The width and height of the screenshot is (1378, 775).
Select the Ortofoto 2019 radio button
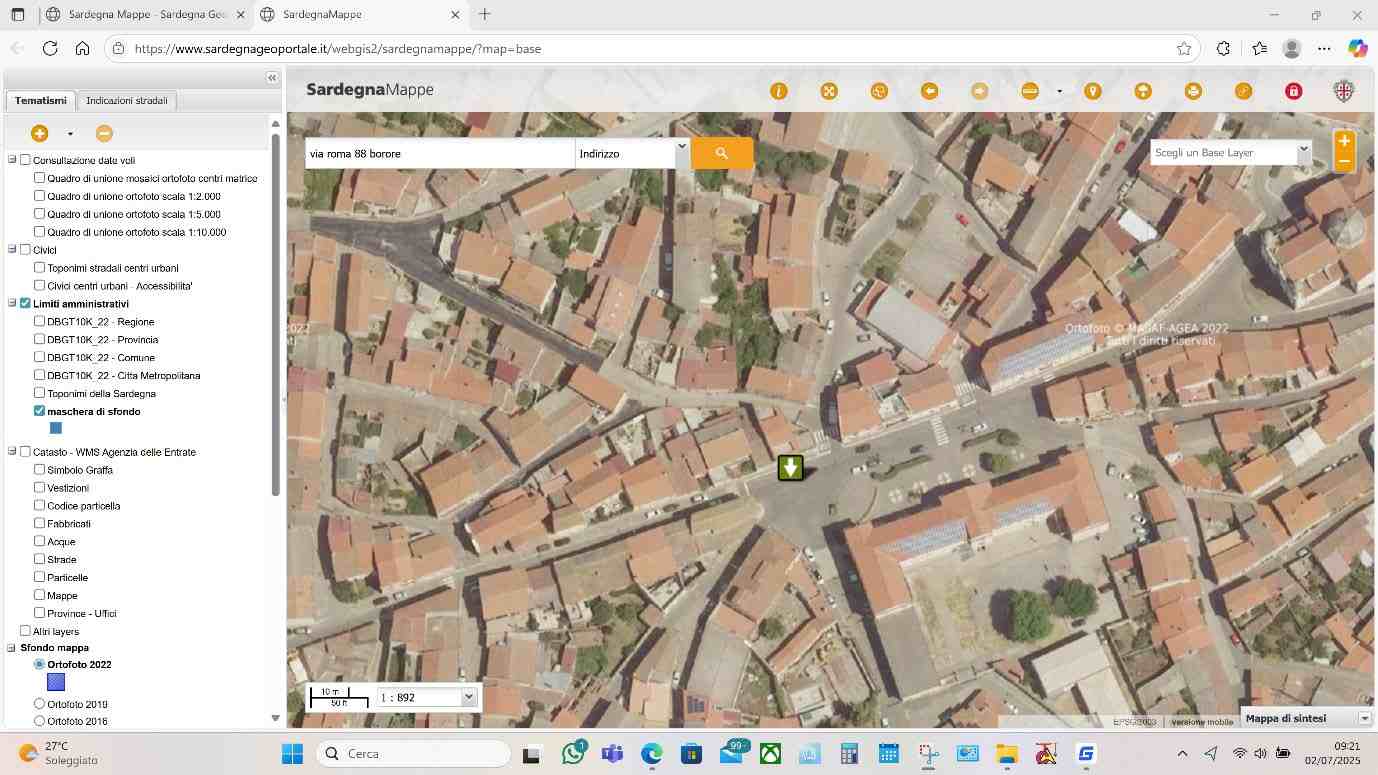click(x=40, y=704)
